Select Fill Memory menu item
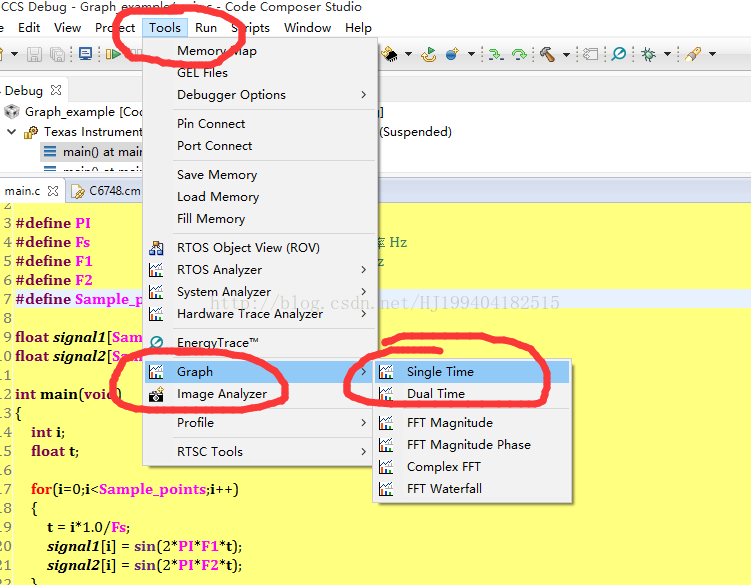This screenshot has width=751, height=585. (260, 219)
